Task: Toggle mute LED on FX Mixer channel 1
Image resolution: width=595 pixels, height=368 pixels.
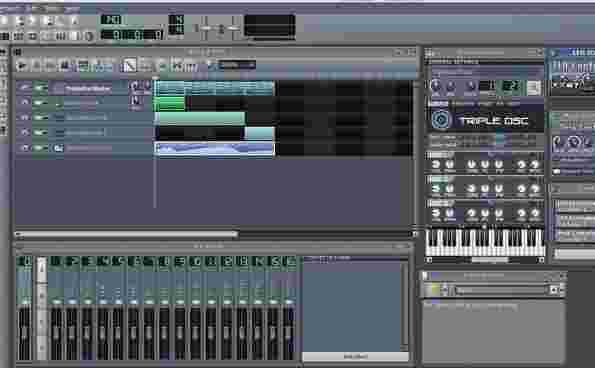Action: click(56, 302)
